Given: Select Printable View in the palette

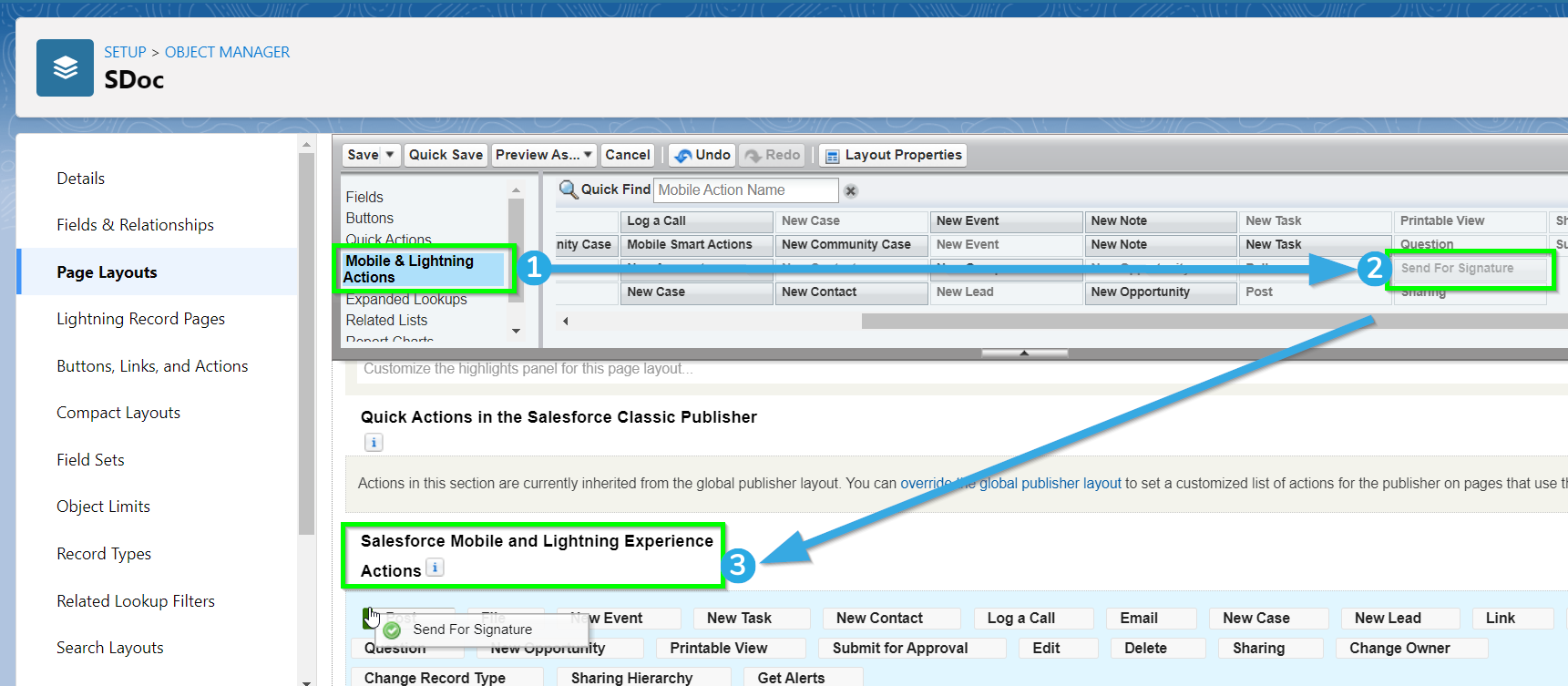Looking at the screenshot, I should [x=1469, y=220].
